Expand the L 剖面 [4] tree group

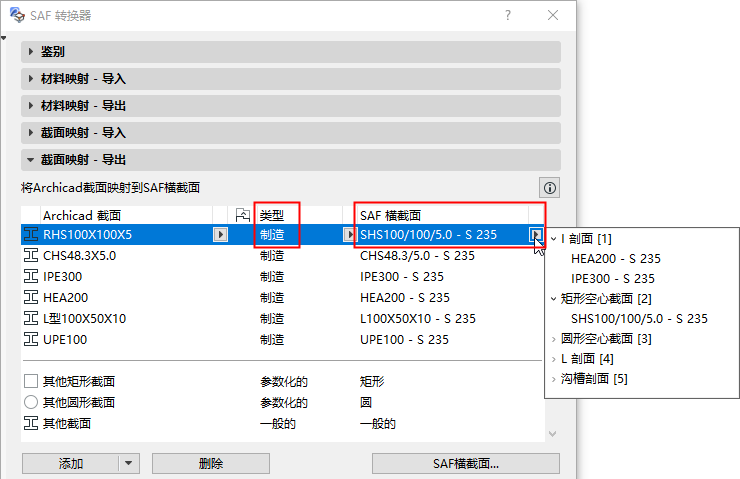(x=554, y=359)
